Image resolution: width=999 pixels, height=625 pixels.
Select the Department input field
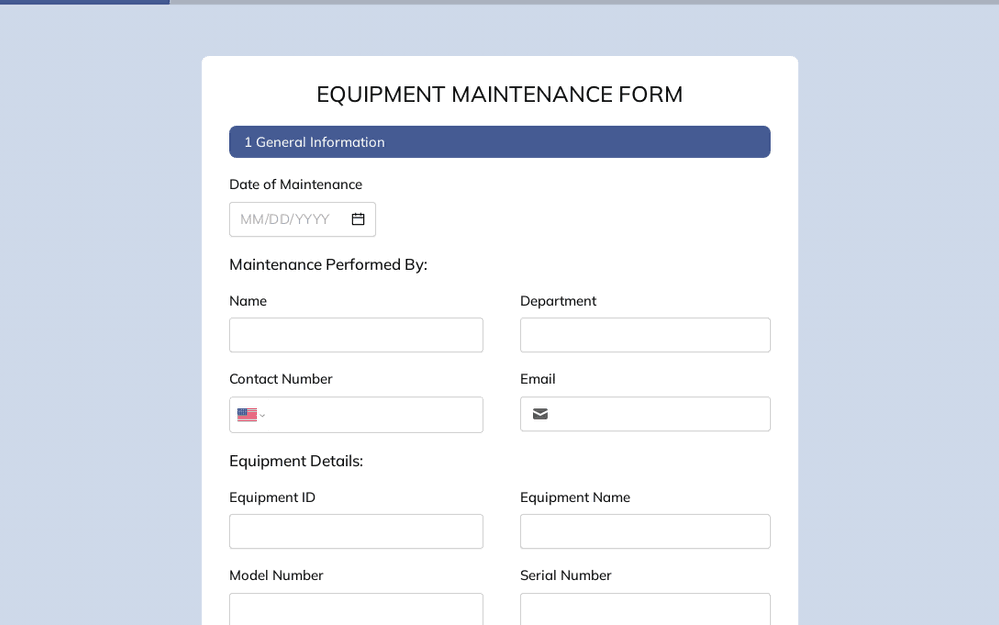coord(645,335)
